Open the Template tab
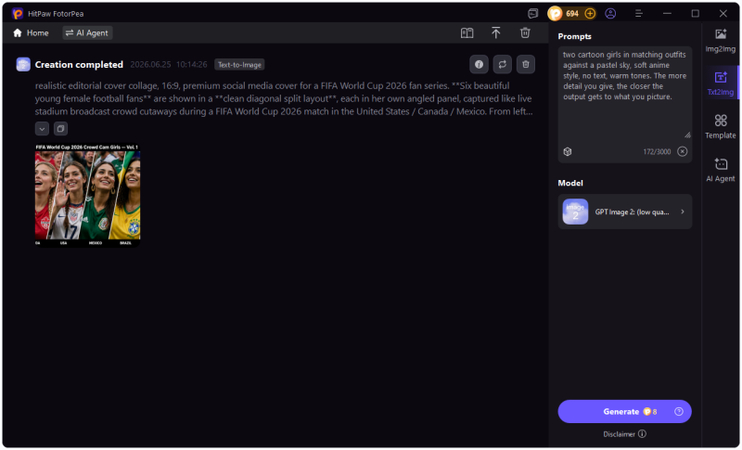This screenshot has height=450, width=742. [720, 126]
